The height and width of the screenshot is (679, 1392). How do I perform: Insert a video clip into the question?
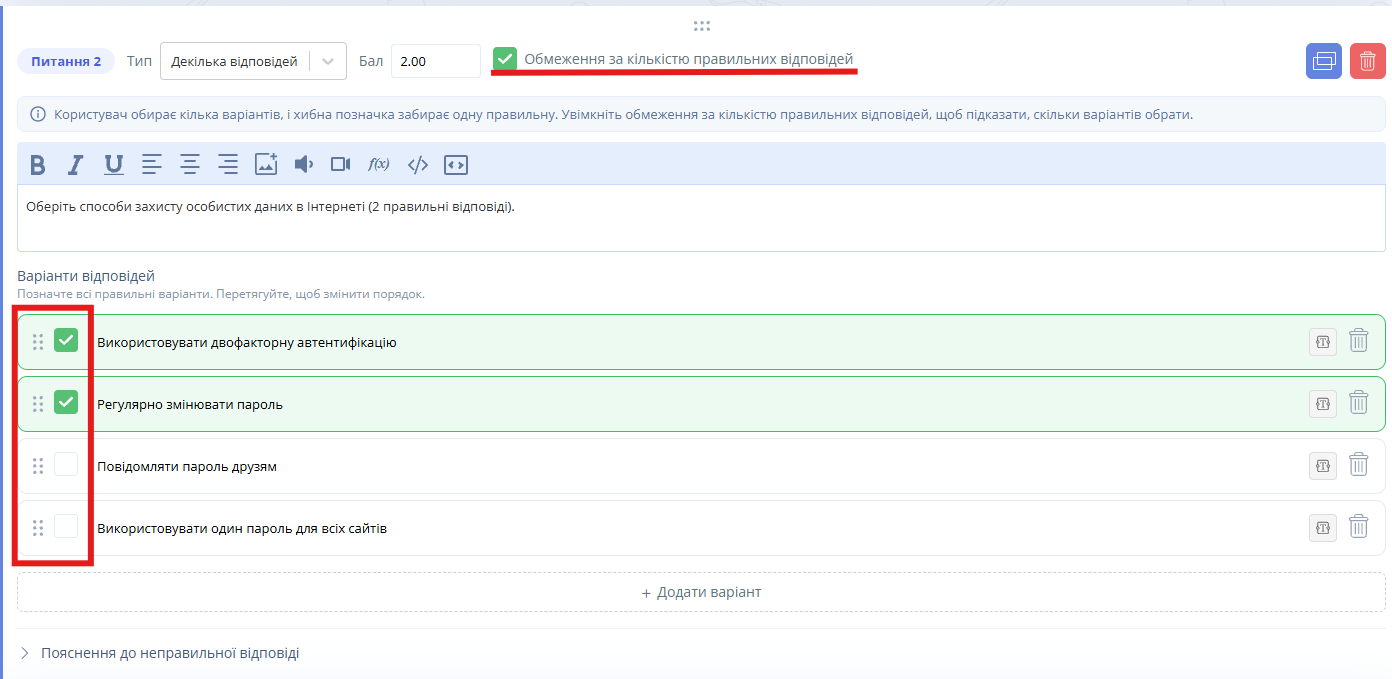click(x=341, y=165)
